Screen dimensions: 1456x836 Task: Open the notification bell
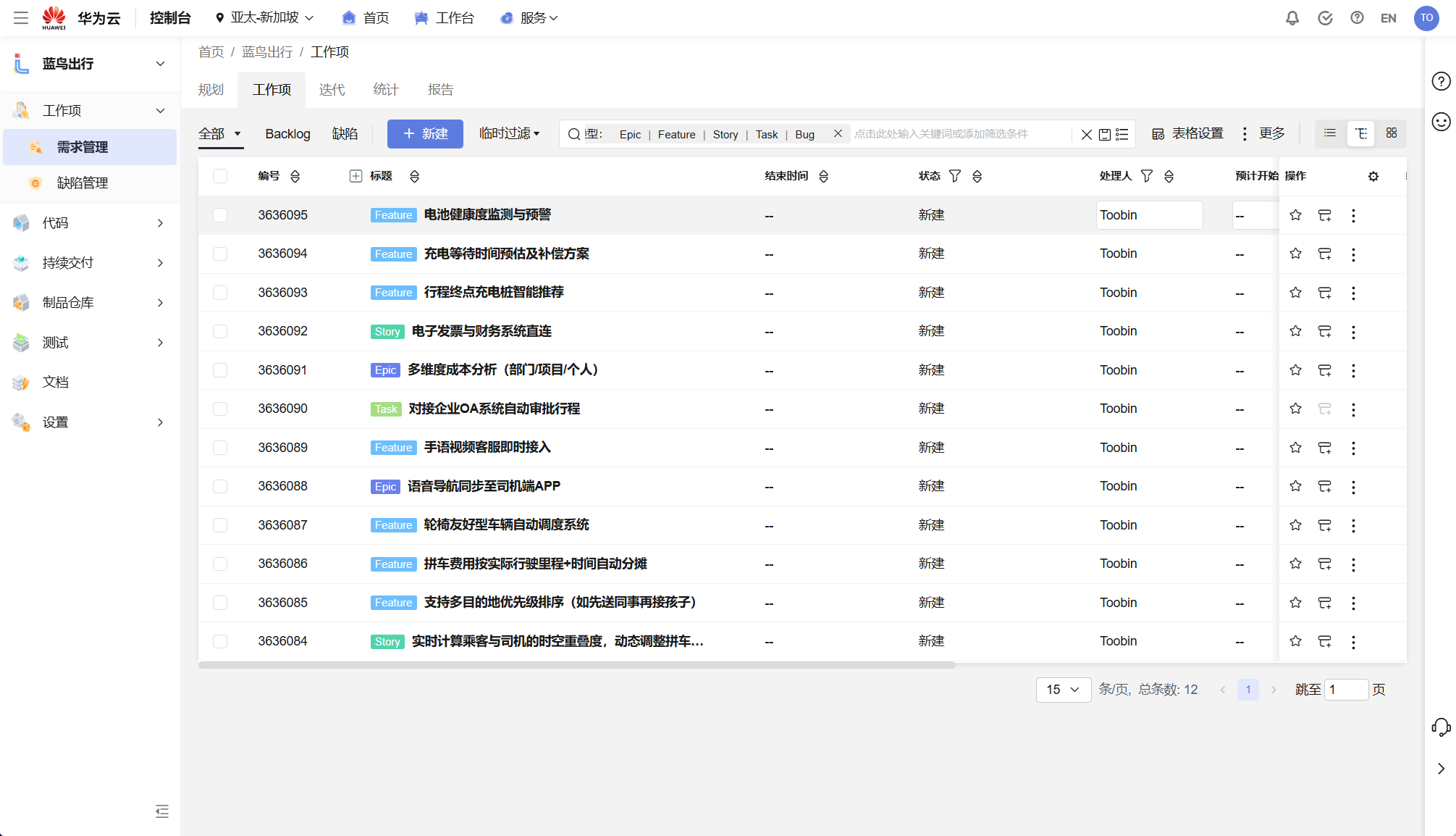1292,18
